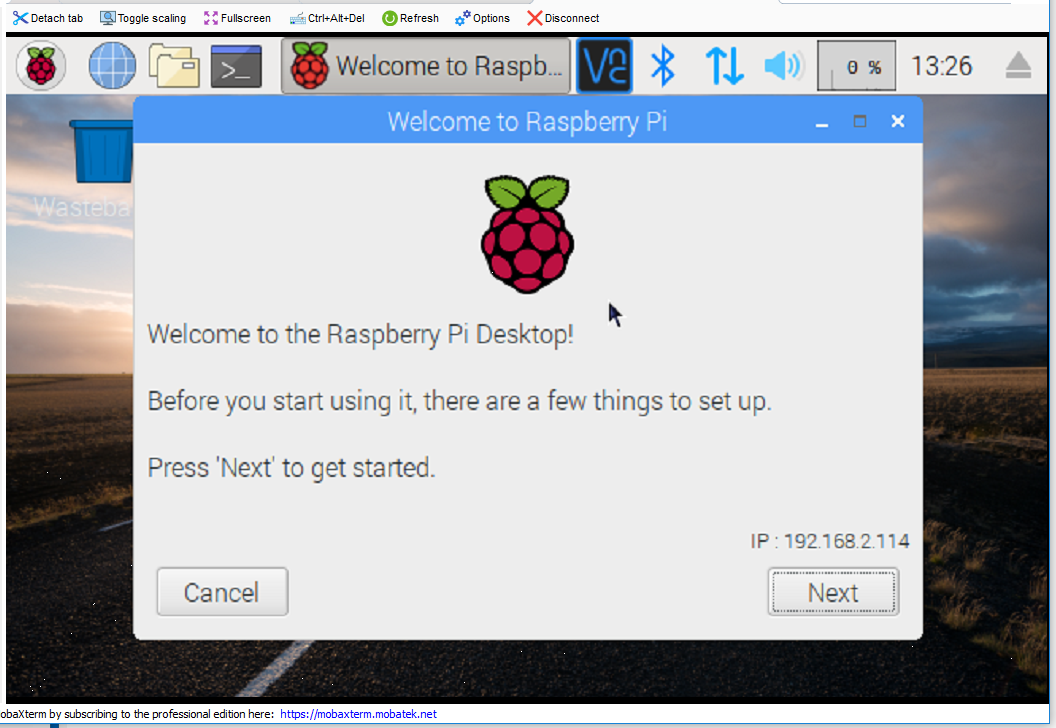This screenshot has height=728, width=1056.
Task: Click Detach tab in MobaXterm toolbar
Action: point(48,18)
